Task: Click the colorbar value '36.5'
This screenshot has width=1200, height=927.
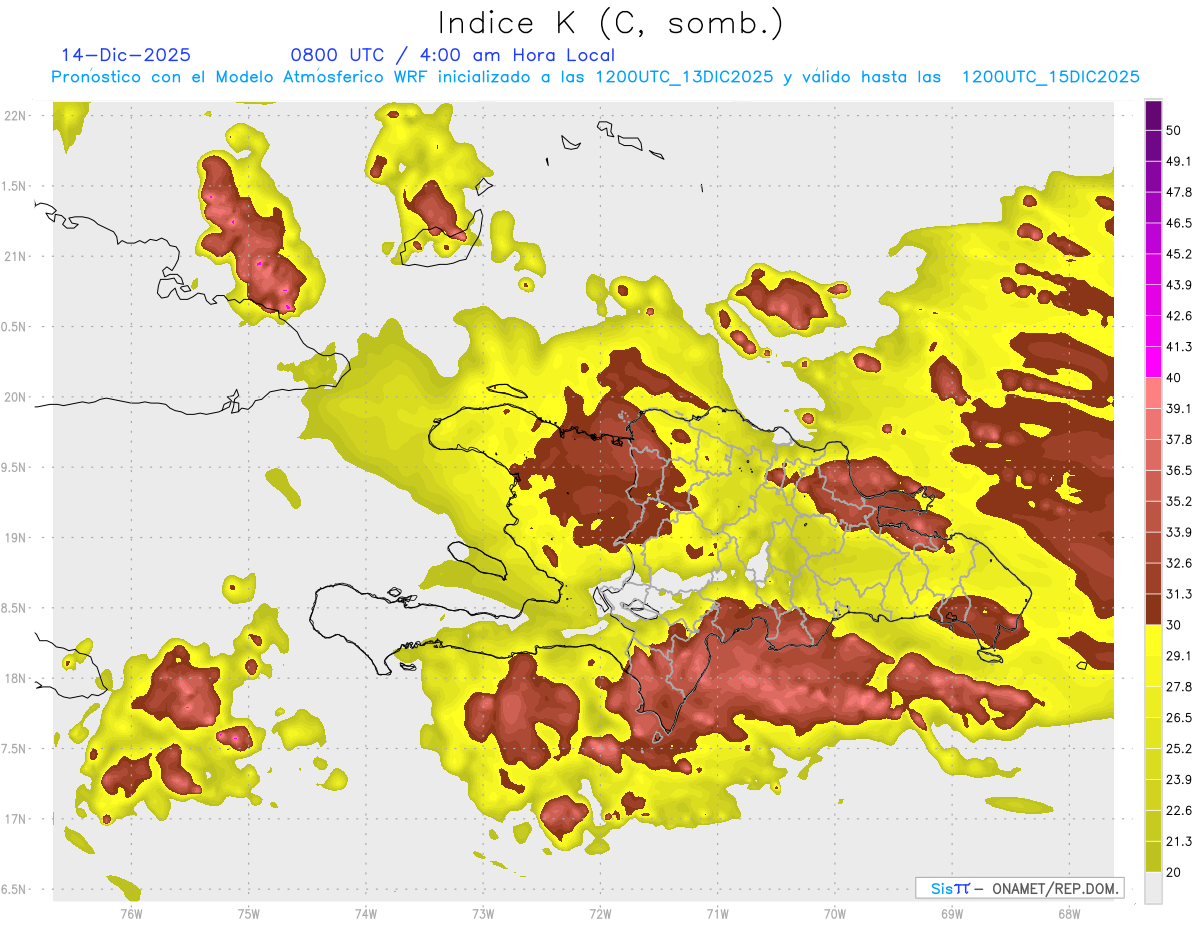Action: point(1179,471)
